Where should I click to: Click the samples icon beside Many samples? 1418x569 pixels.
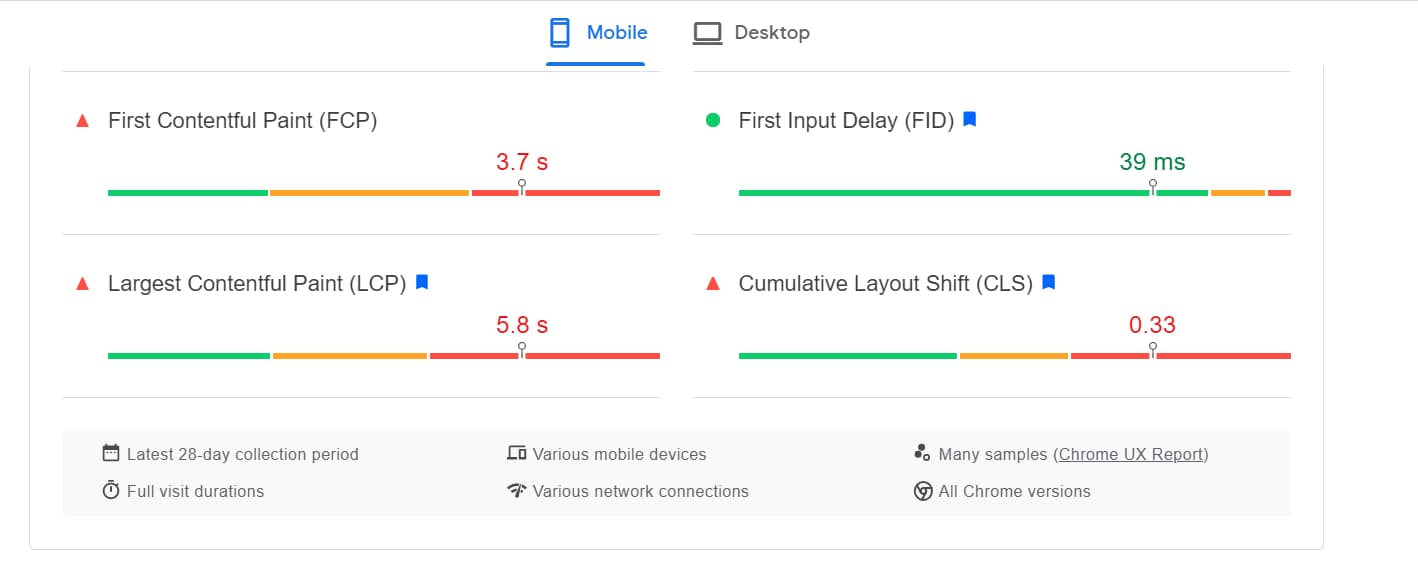point(922,453)
